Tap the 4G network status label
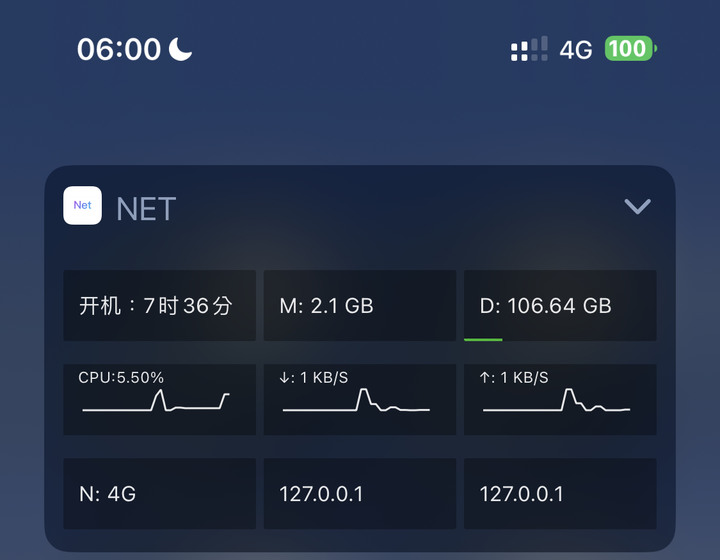This screenshot has height=560, width=720. click(x=576, y=50)
